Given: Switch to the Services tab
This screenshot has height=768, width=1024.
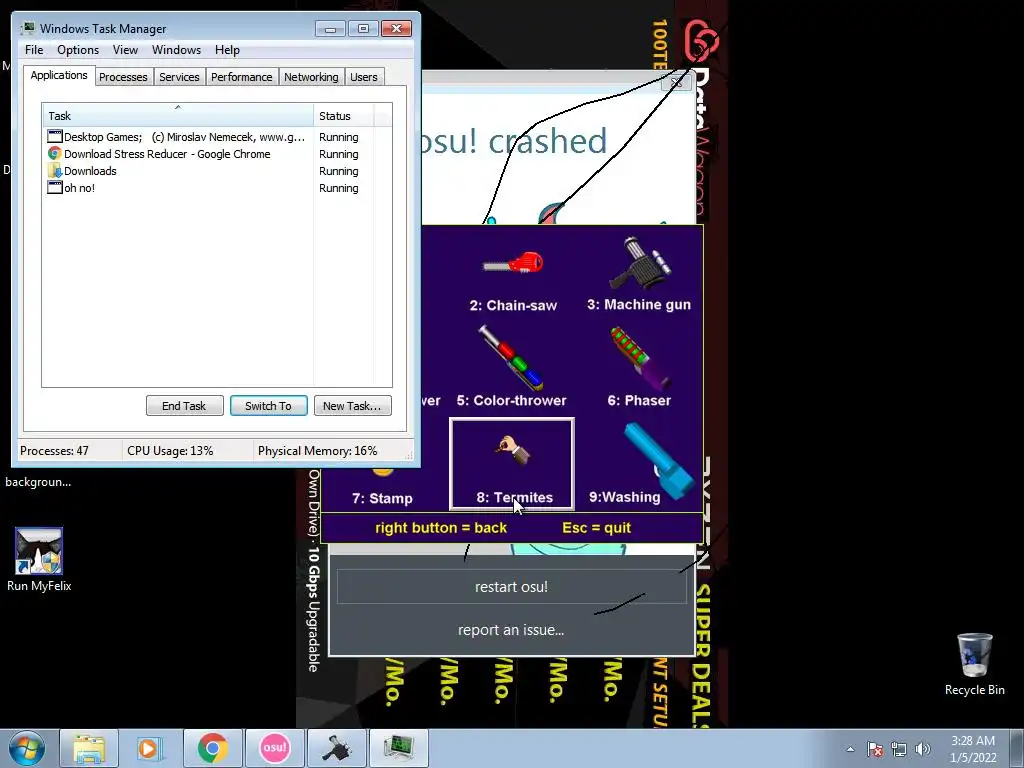Looking at the screenshot, I should click(179, 77).
